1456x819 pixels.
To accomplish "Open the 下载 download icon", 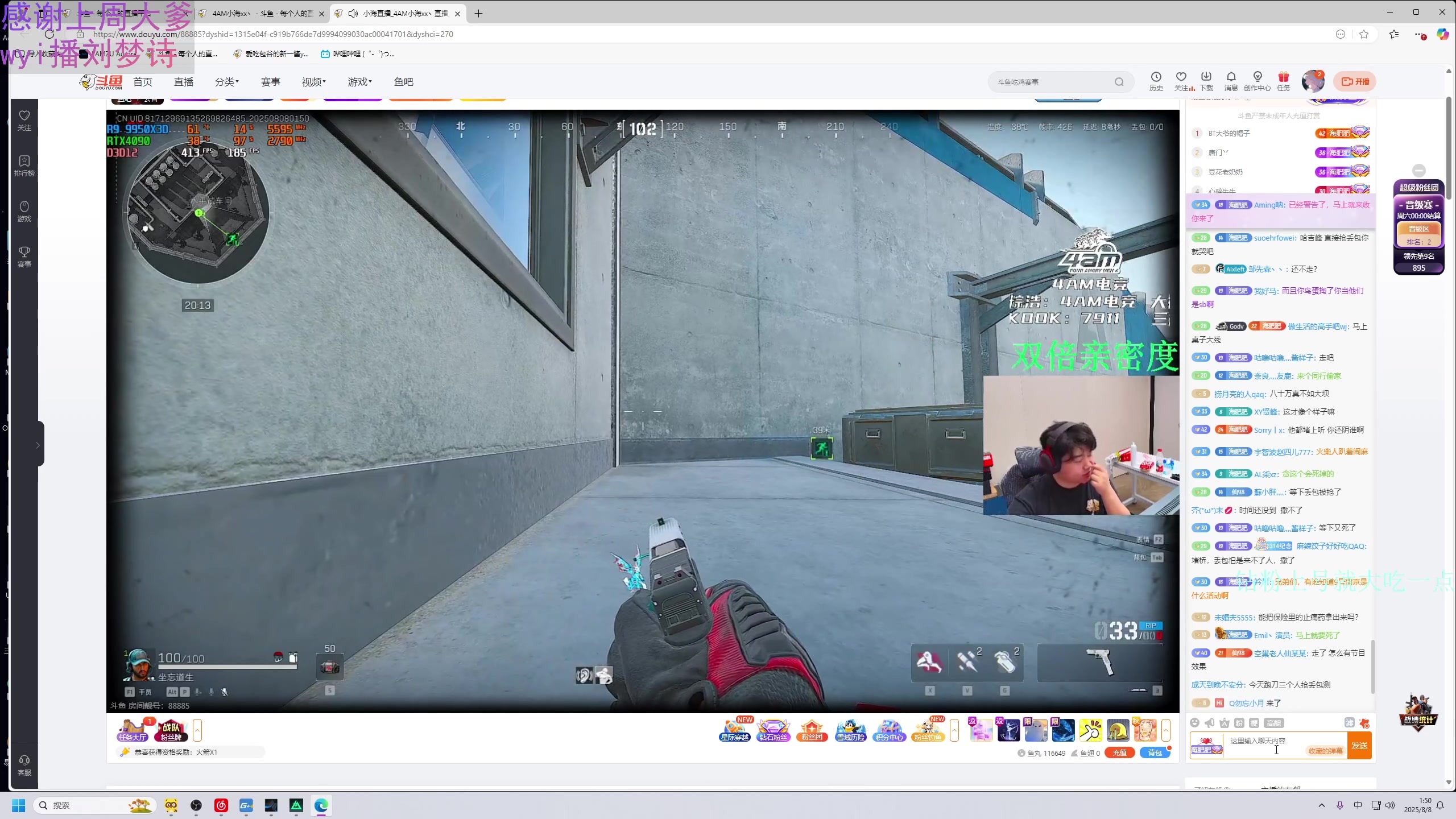I will click(x=1206, y=81).
